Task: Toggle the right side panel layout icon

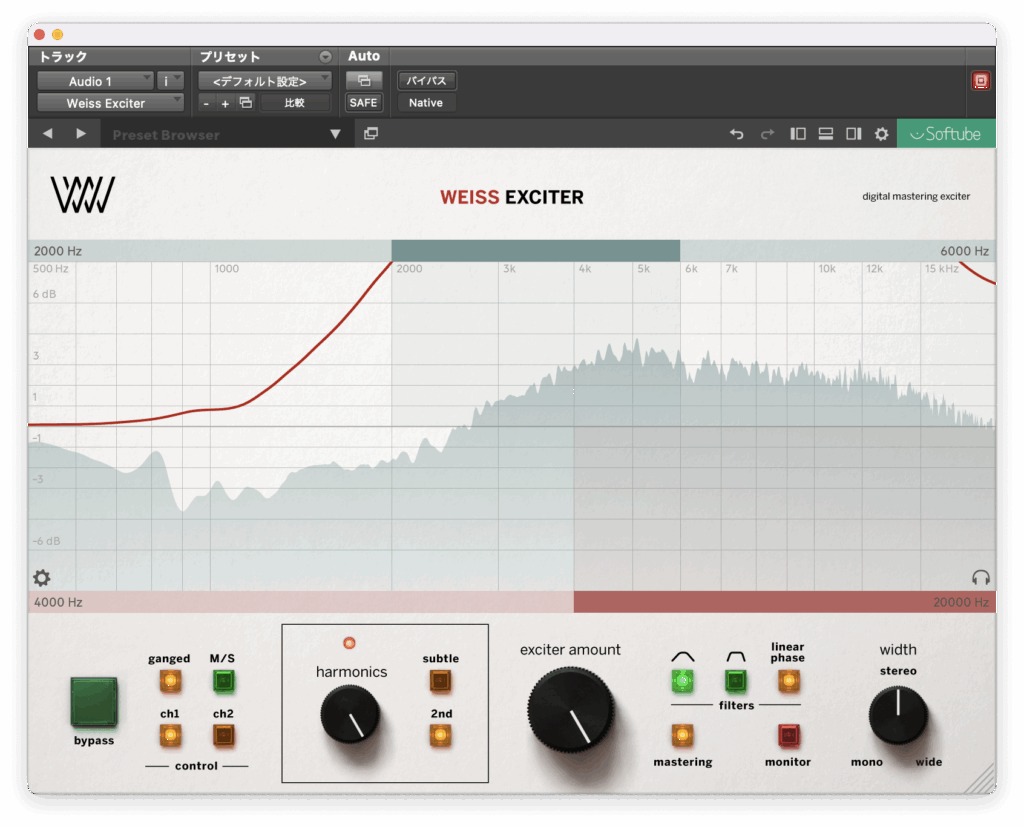Action: (x=854, y=134)
